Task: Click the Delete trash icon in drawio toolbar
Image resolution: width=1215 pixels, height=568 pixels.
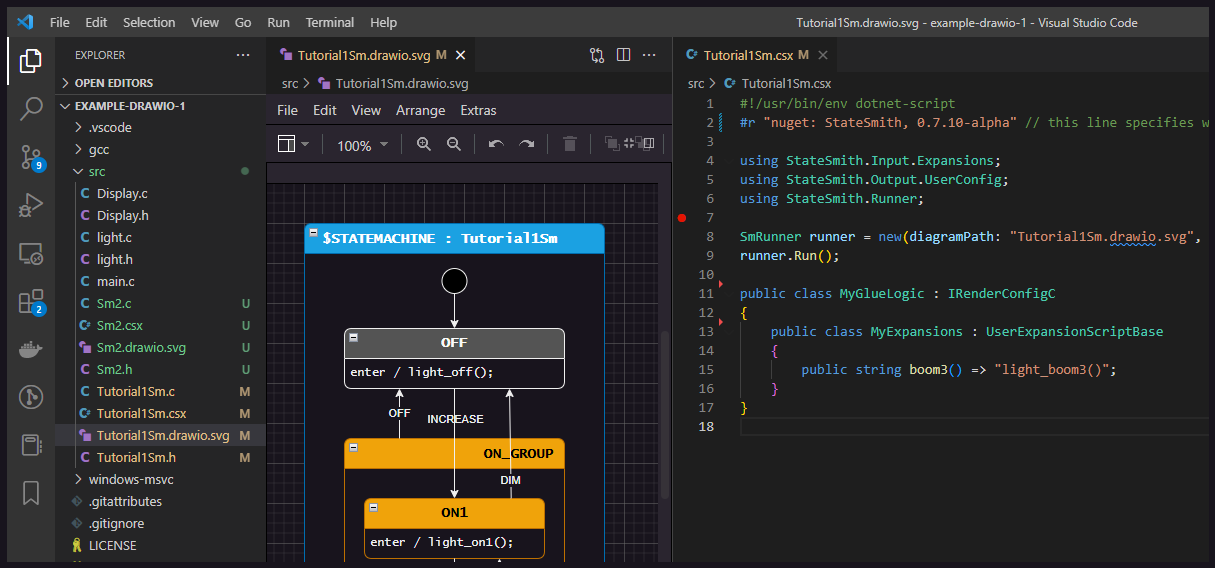Action: [x=570, y=144]
